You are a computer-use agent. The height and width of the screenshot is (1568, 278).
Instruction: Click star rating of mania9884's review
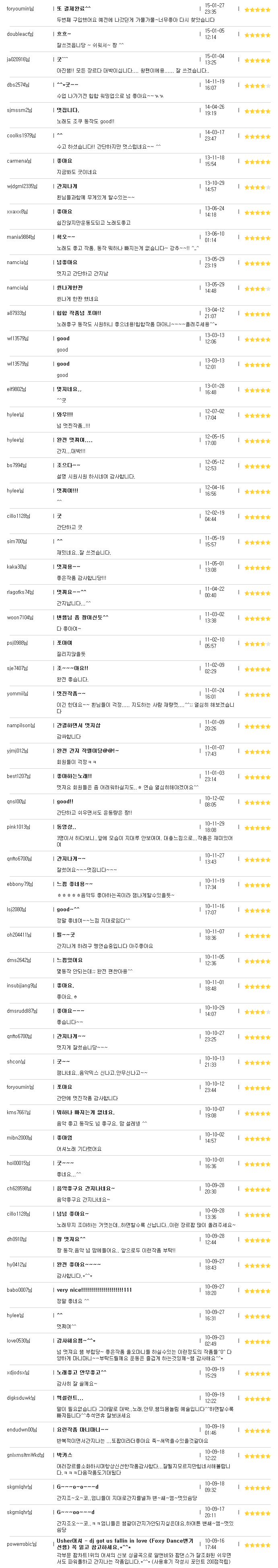(x=257, y=238)
